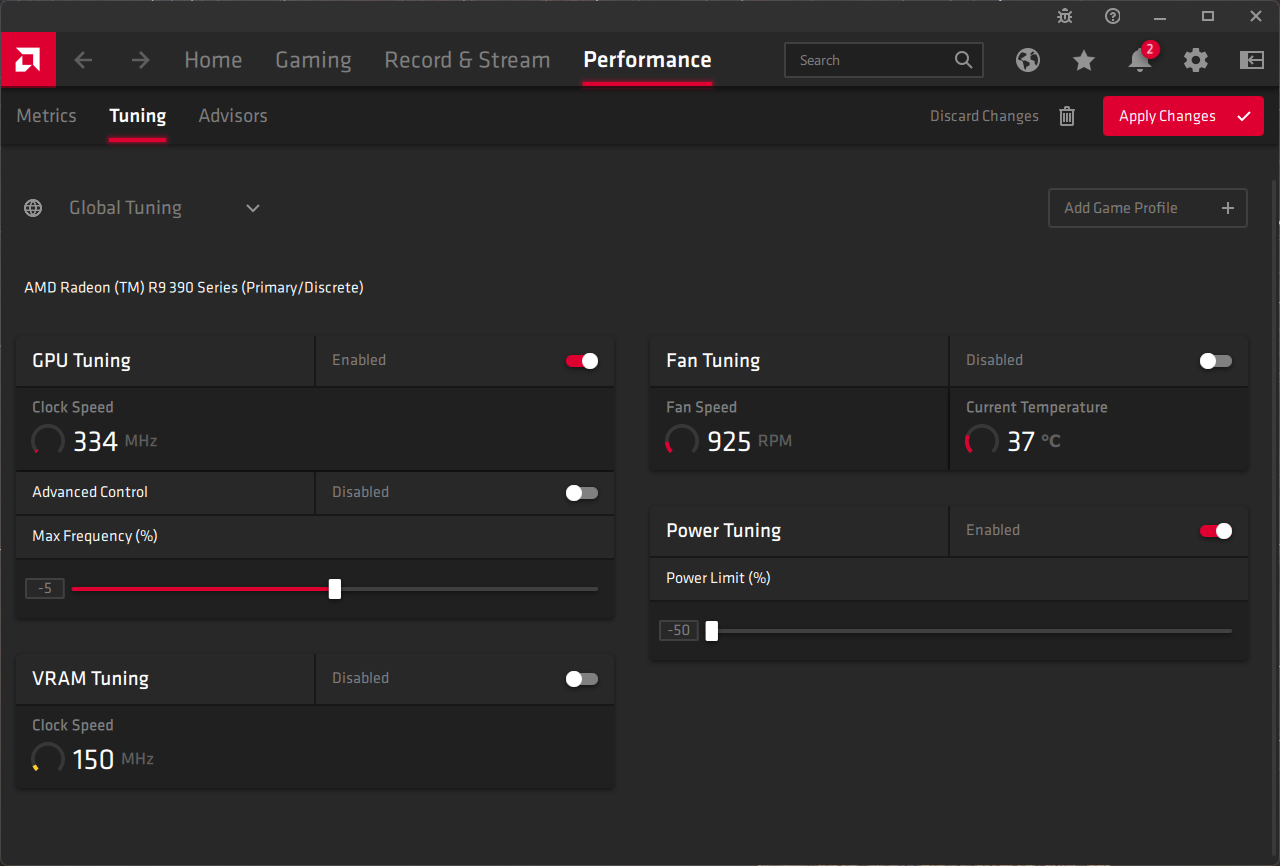Image resolution: width=1280 pixels, height=866 pixels.
Task: Click the search magnifier icon
Action: (963, 60)
